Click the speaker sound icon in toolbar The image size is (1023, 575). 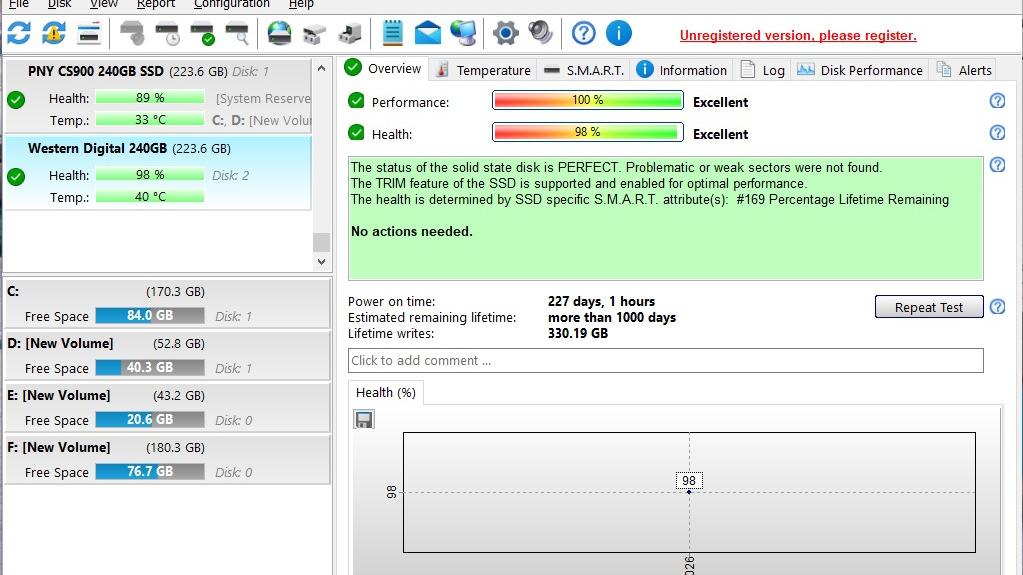[541, 33]
